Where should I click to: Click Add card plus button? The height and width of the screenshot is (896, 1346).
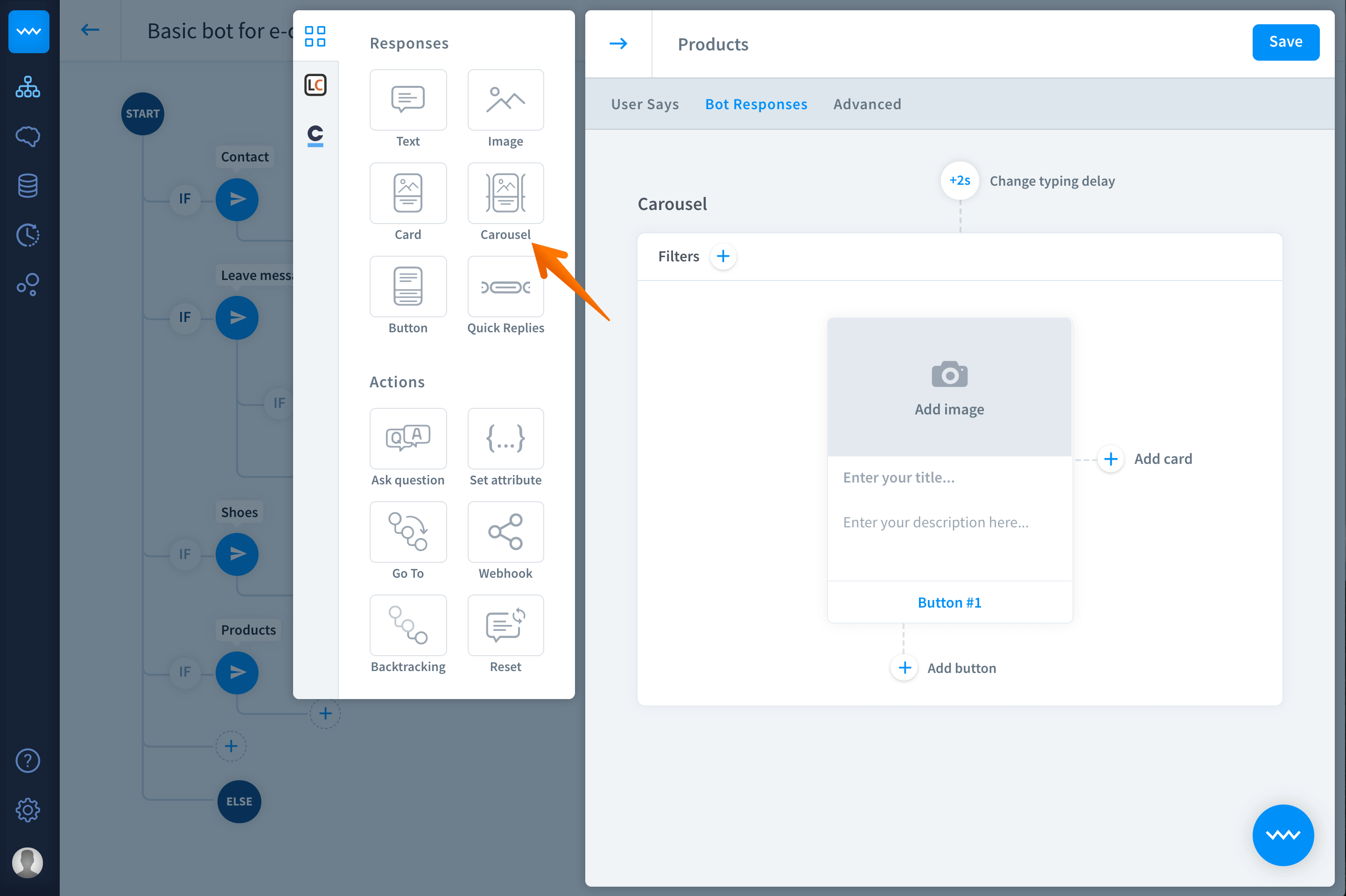pyautogui.click(x=1111, y=459)
